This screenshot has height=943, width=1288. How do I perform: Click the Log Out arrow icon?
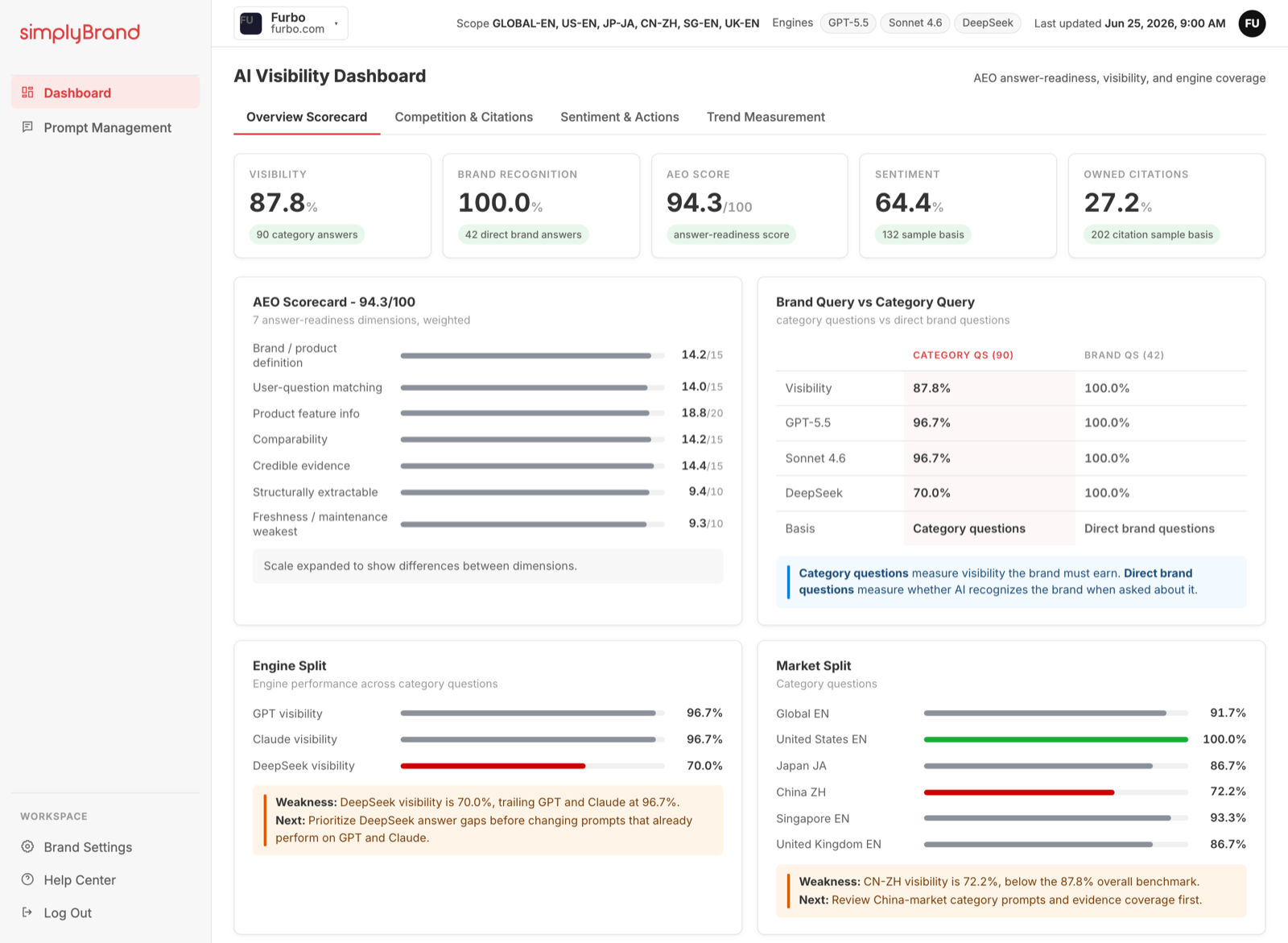(x=27, y=912)
